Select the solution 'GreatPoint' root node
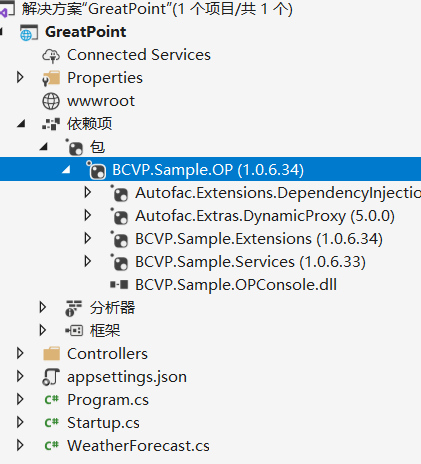Screen dimensions: 421x464 (x=157, y=9)
